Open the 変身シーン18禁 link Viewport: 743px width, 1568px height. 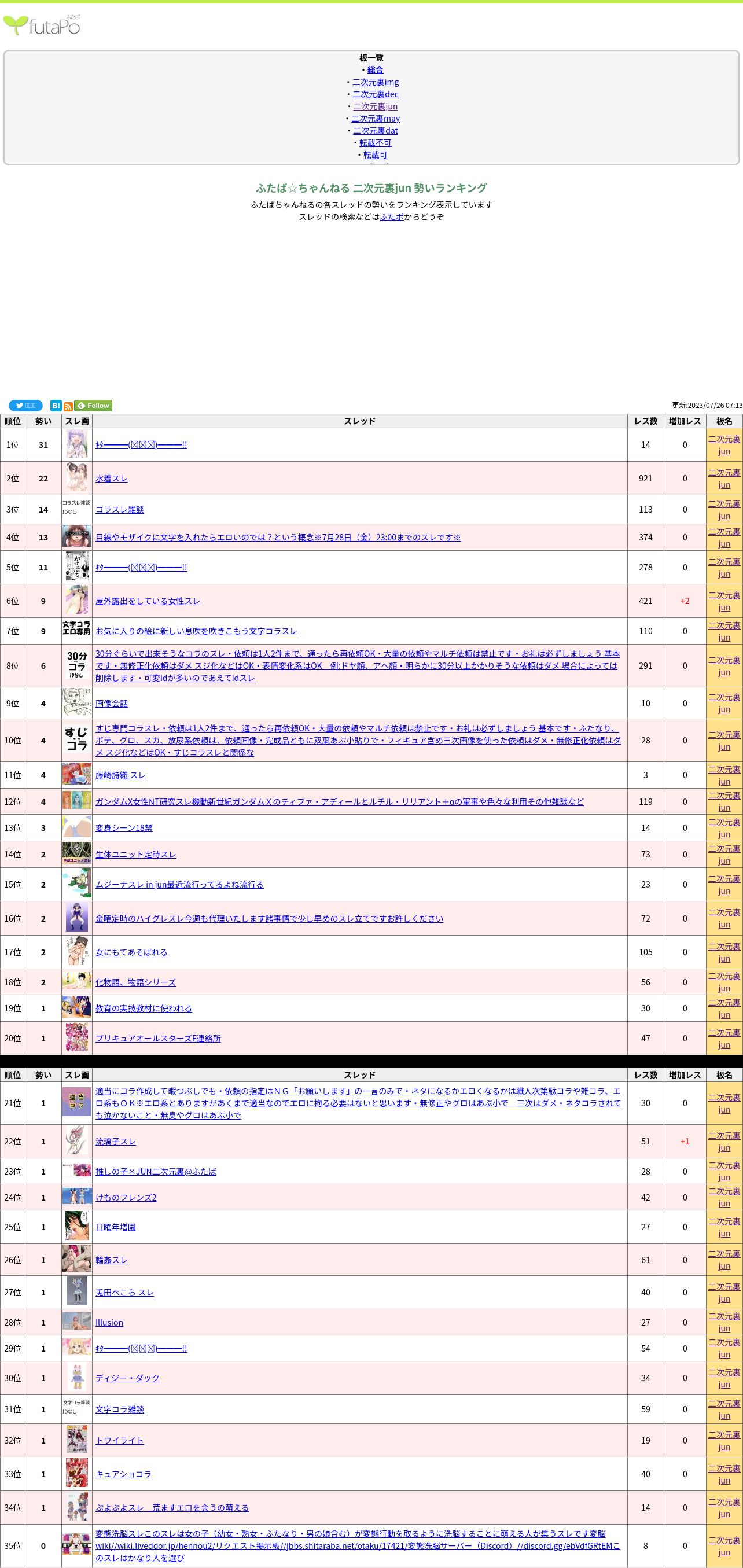pos(124,828)
